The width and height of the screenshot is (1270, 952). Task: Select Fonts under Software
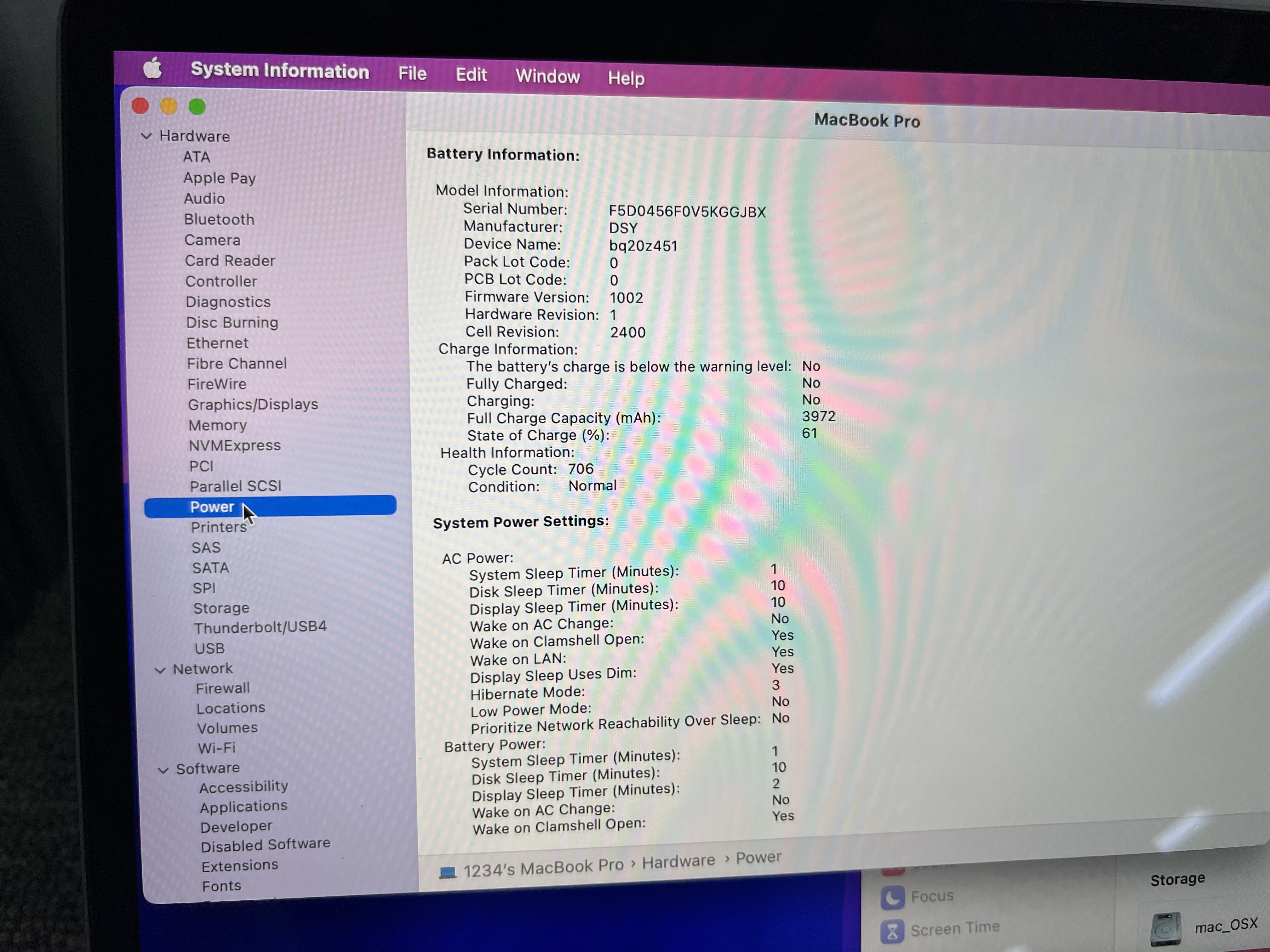tap(221, 886)
